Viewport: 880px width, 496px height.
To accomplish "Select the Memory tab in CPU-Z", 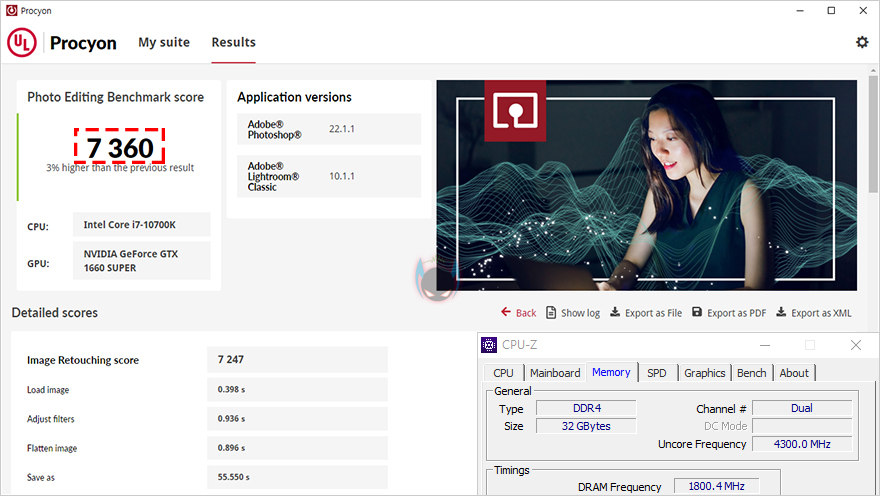I will pos(611,372).
